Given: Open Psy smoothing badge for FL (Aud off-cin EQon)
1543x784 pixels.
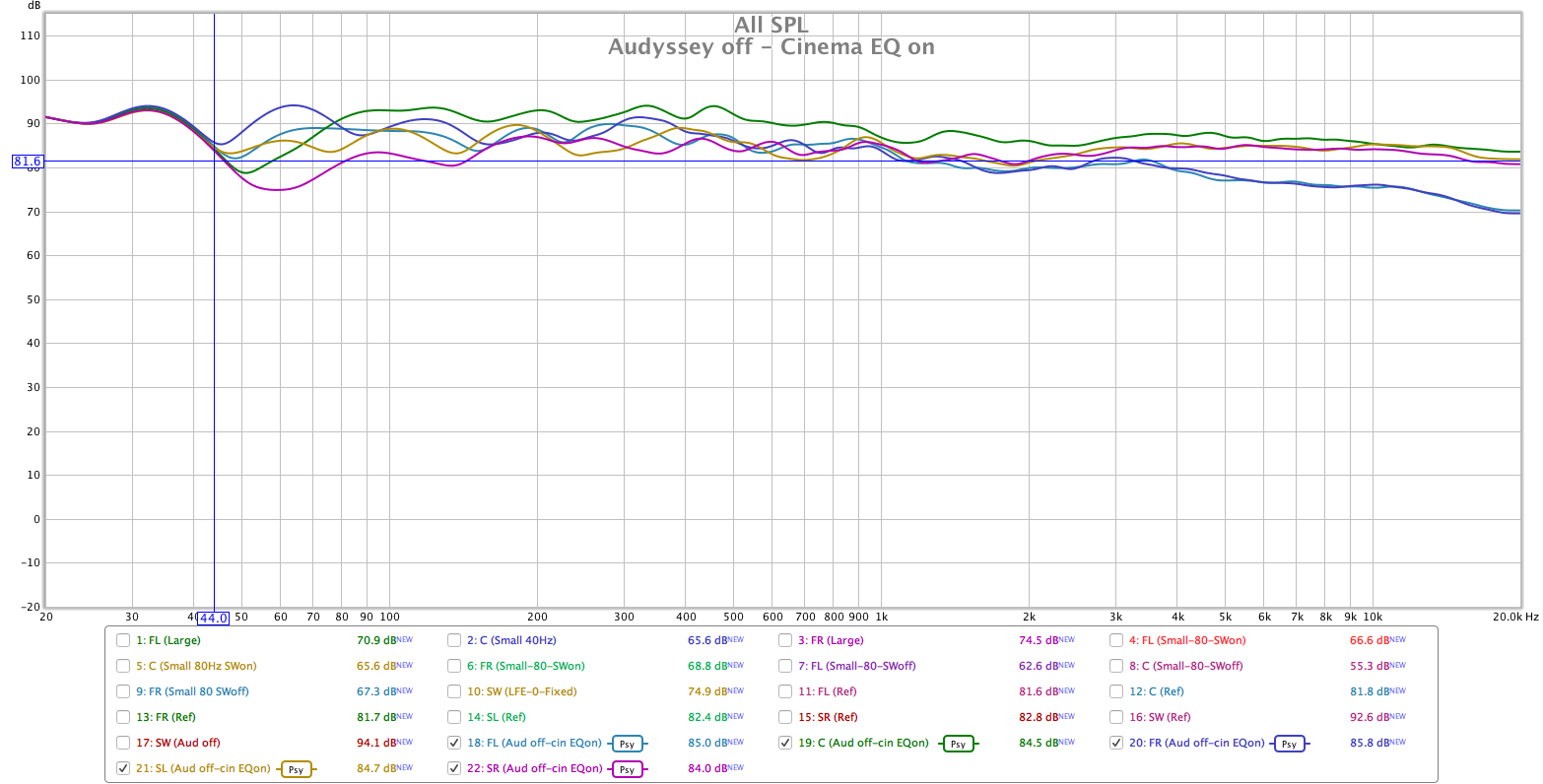Looking at the screenshot, I should [x=627, y=744].
